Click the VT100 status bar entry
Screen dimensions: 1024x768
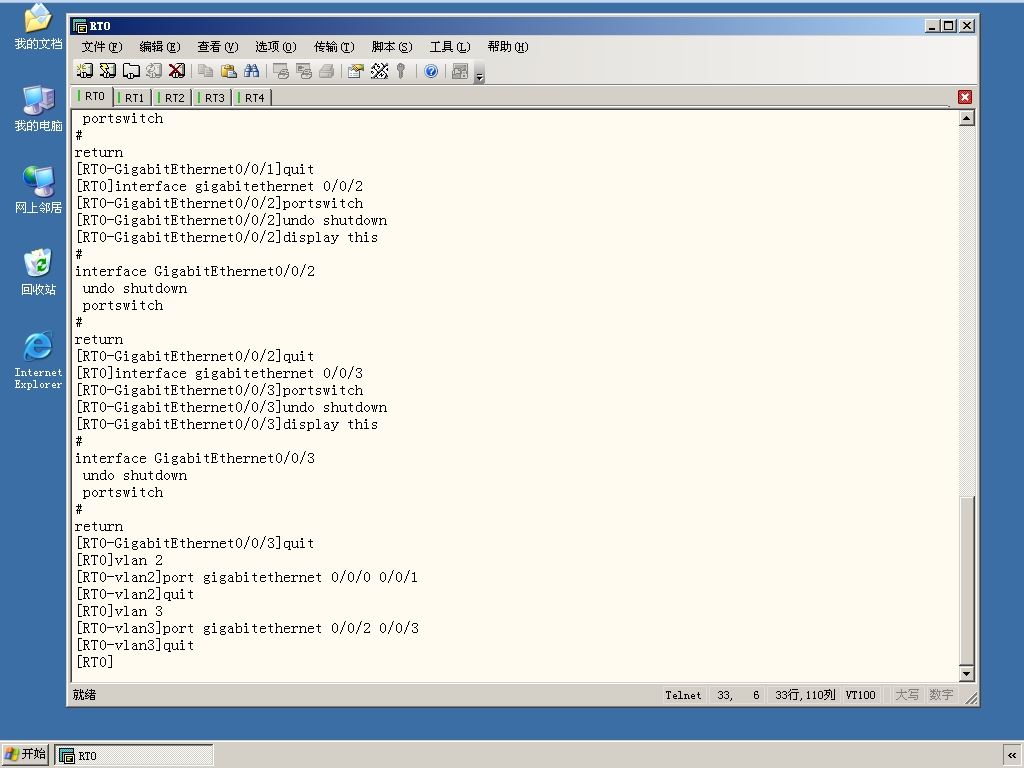[861, 696]
